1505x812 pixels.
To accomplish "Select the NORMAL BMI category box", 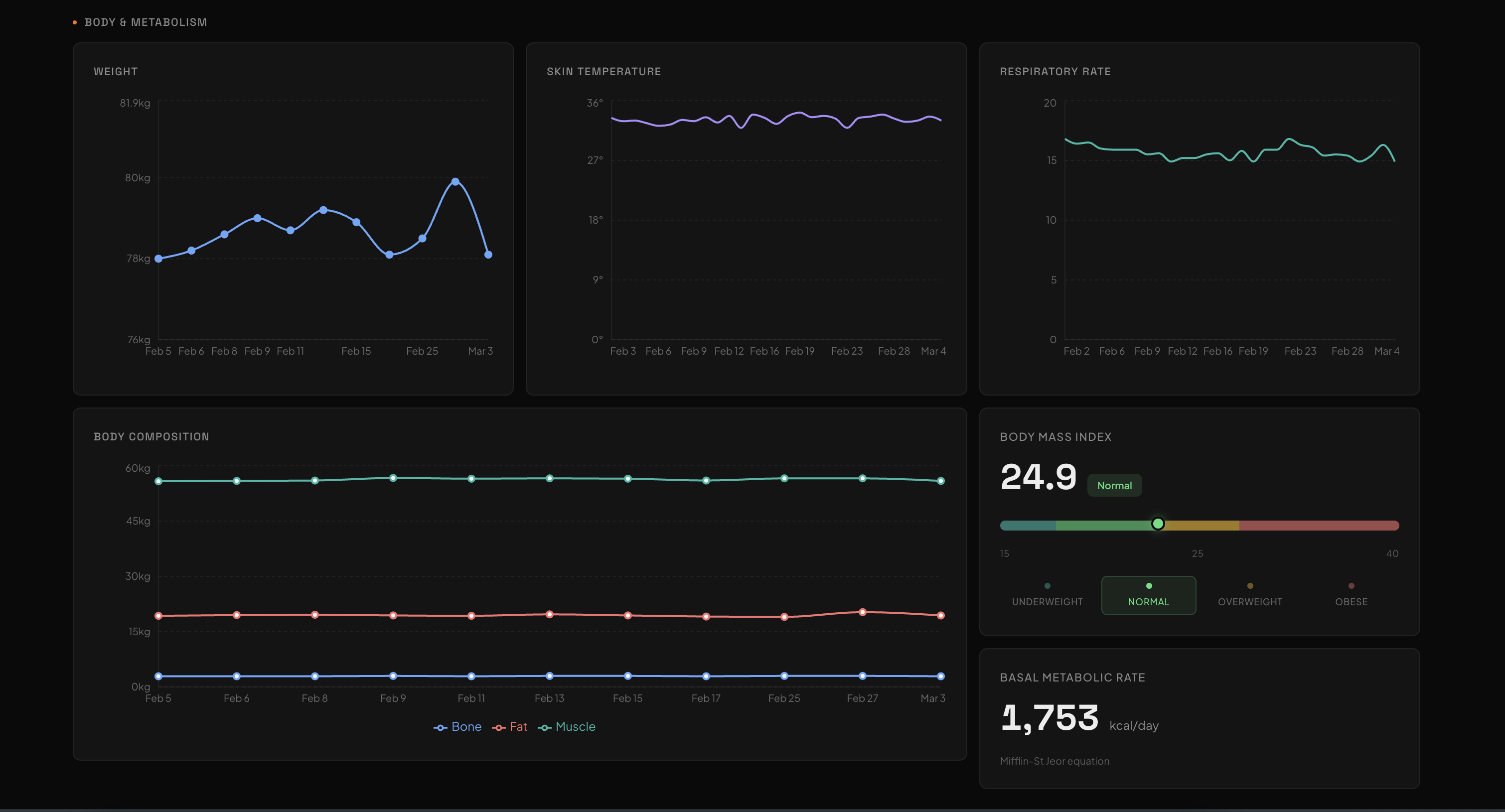I will point(1148,595).
